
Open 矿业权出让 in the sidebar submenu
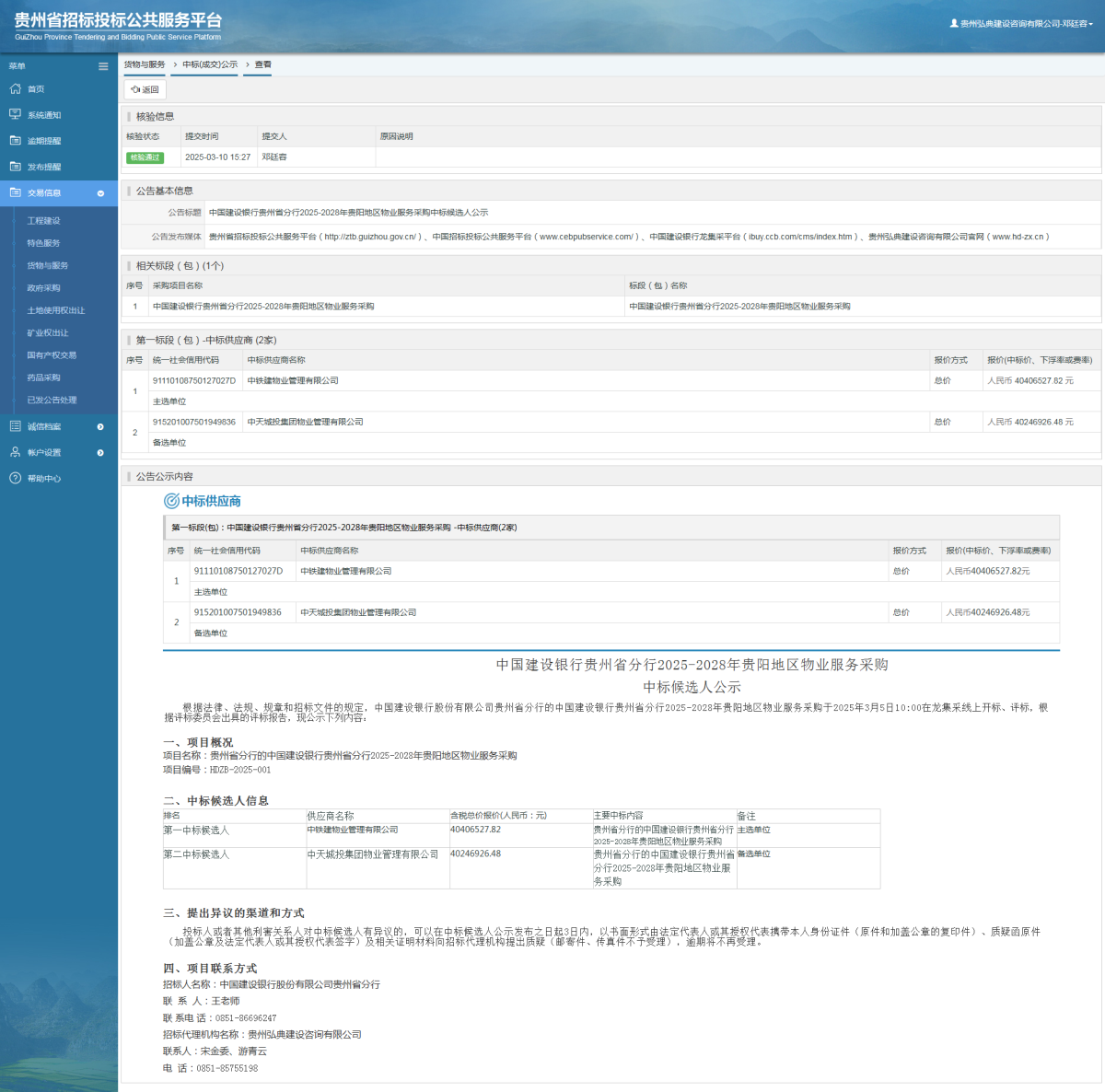click(x=48, y=332)
